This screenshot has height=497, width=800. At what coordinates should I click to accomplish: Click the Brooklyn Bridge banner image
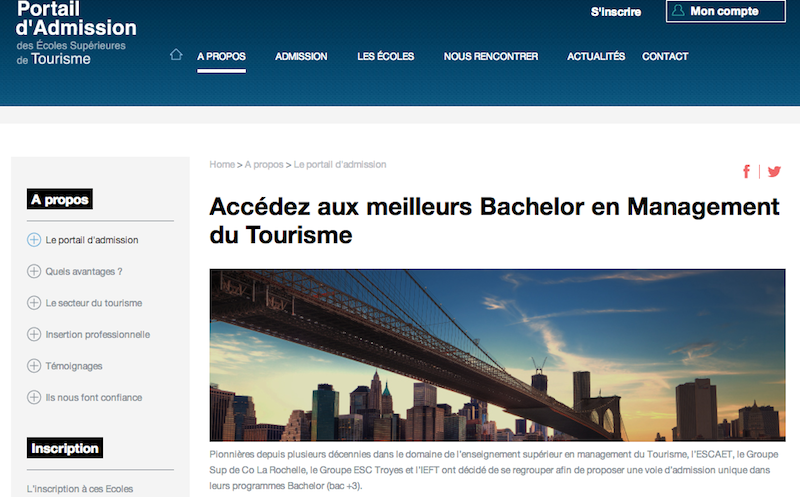(x=494, y=355)
